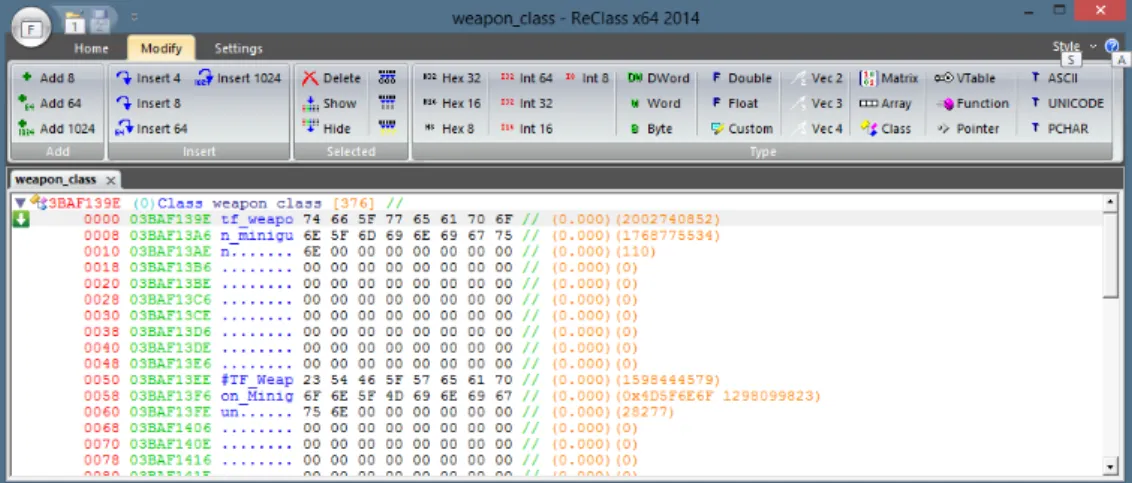Image resolution: width=1132 pixels, height=483 pixels.
Task: Set type to Word
Action: tap(655, 103)
